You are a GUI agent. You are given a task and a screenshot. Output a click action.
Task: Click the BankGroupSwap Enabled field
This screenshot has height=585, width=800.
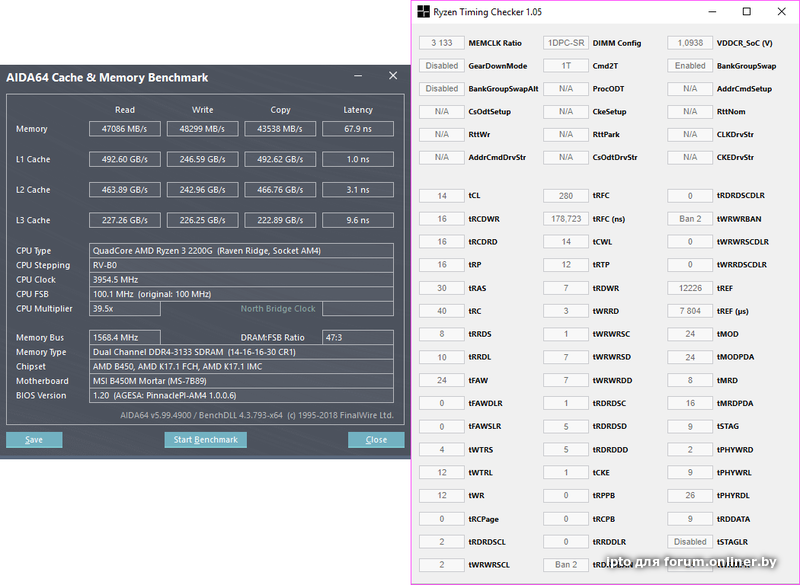[690, 66]
